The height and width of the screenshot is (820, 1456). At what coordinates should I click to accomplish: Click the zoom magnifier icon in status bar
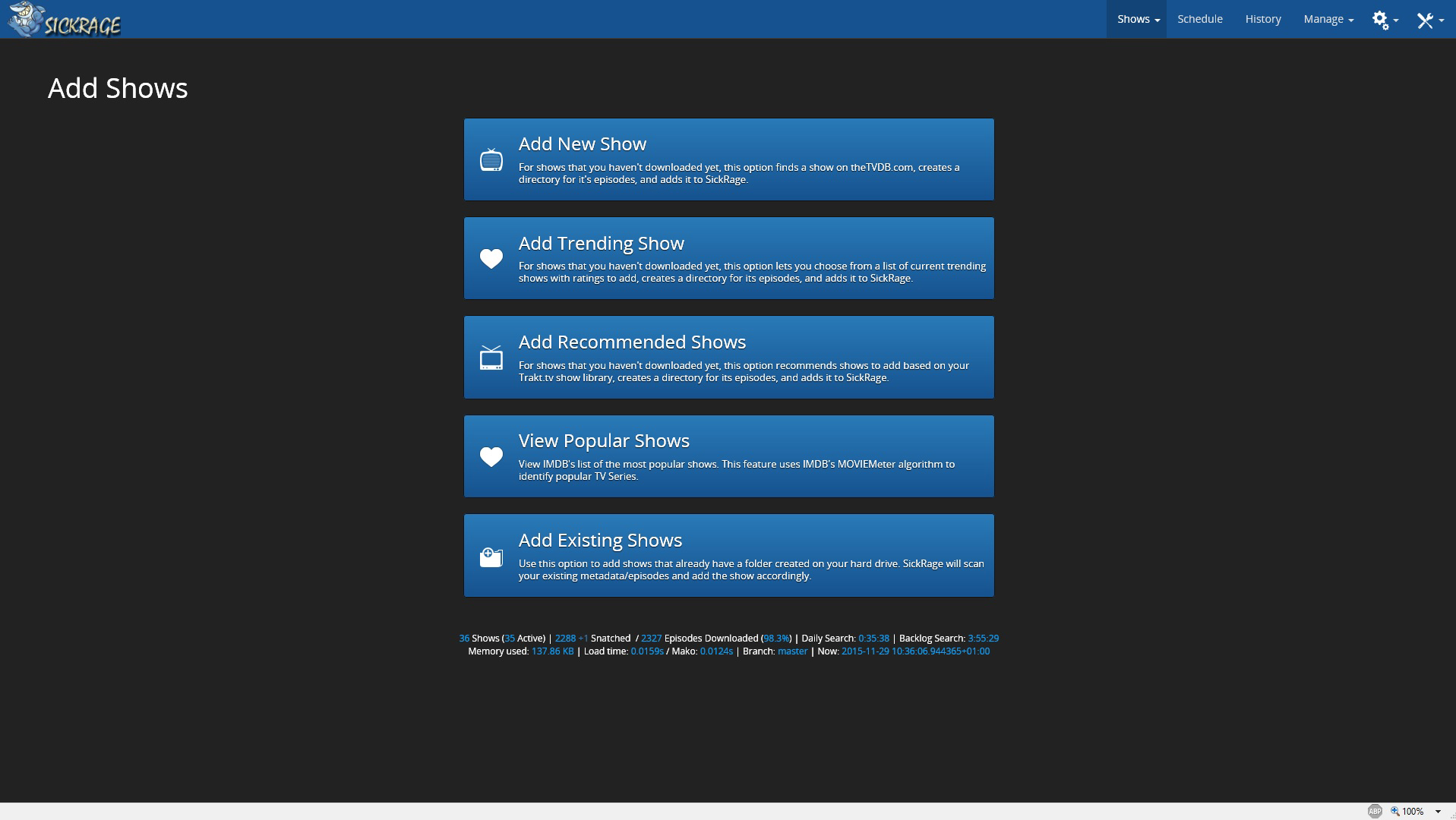point(1394,812)
